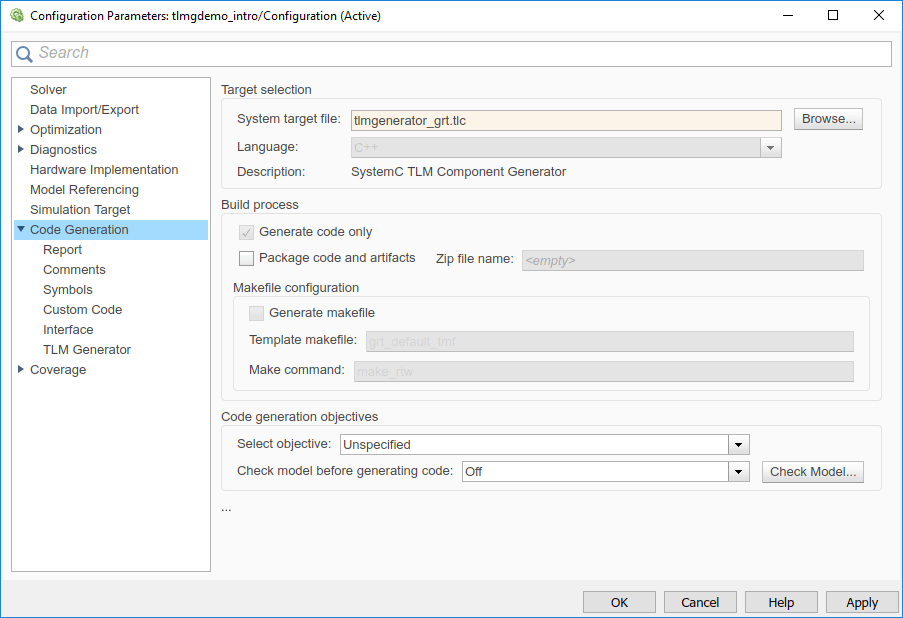Go to the Custom Code pane
The height and width of the screenshot is (618, 903).
click(82, 310)
